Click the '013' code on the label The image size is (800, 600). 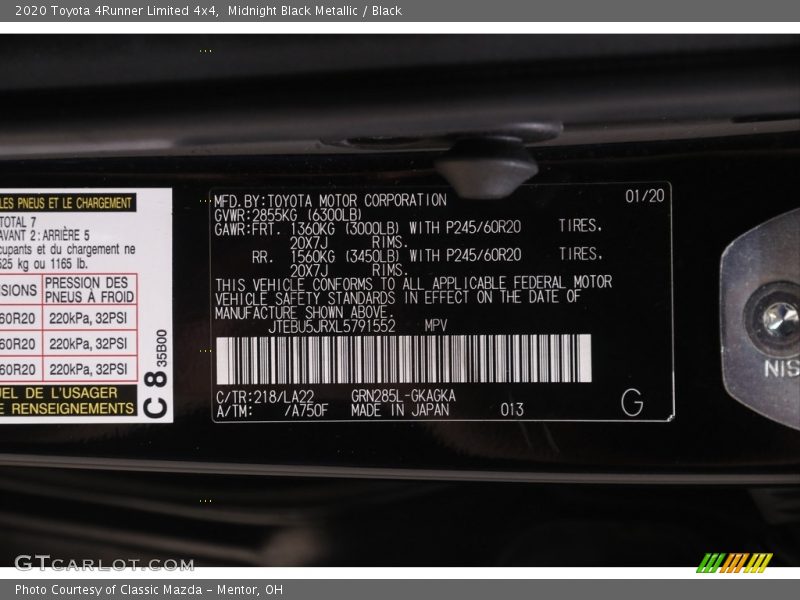pyautogui.click(x=512, y=410)
